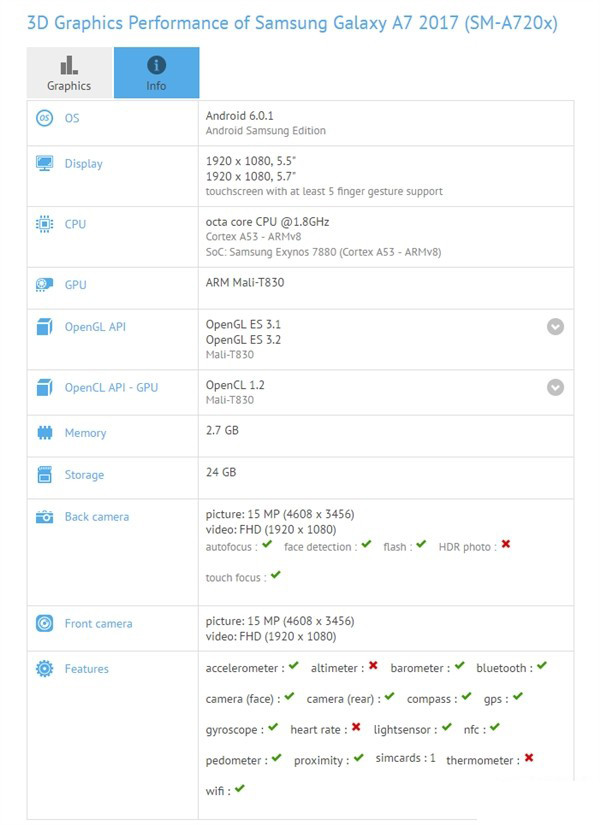
Task: Click the Display monitor icon
Action: [44, 163]
